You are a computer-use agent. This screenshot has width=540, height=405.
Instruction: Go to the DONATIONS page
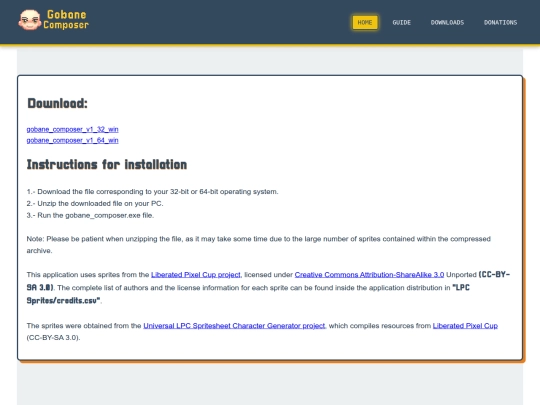coord(500,22)
